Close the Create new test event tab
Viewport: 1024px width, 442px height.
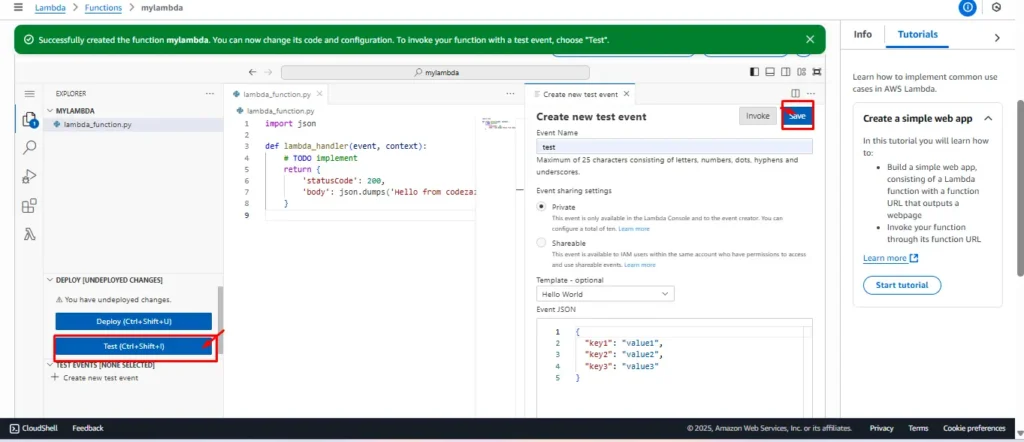(626, 94)
